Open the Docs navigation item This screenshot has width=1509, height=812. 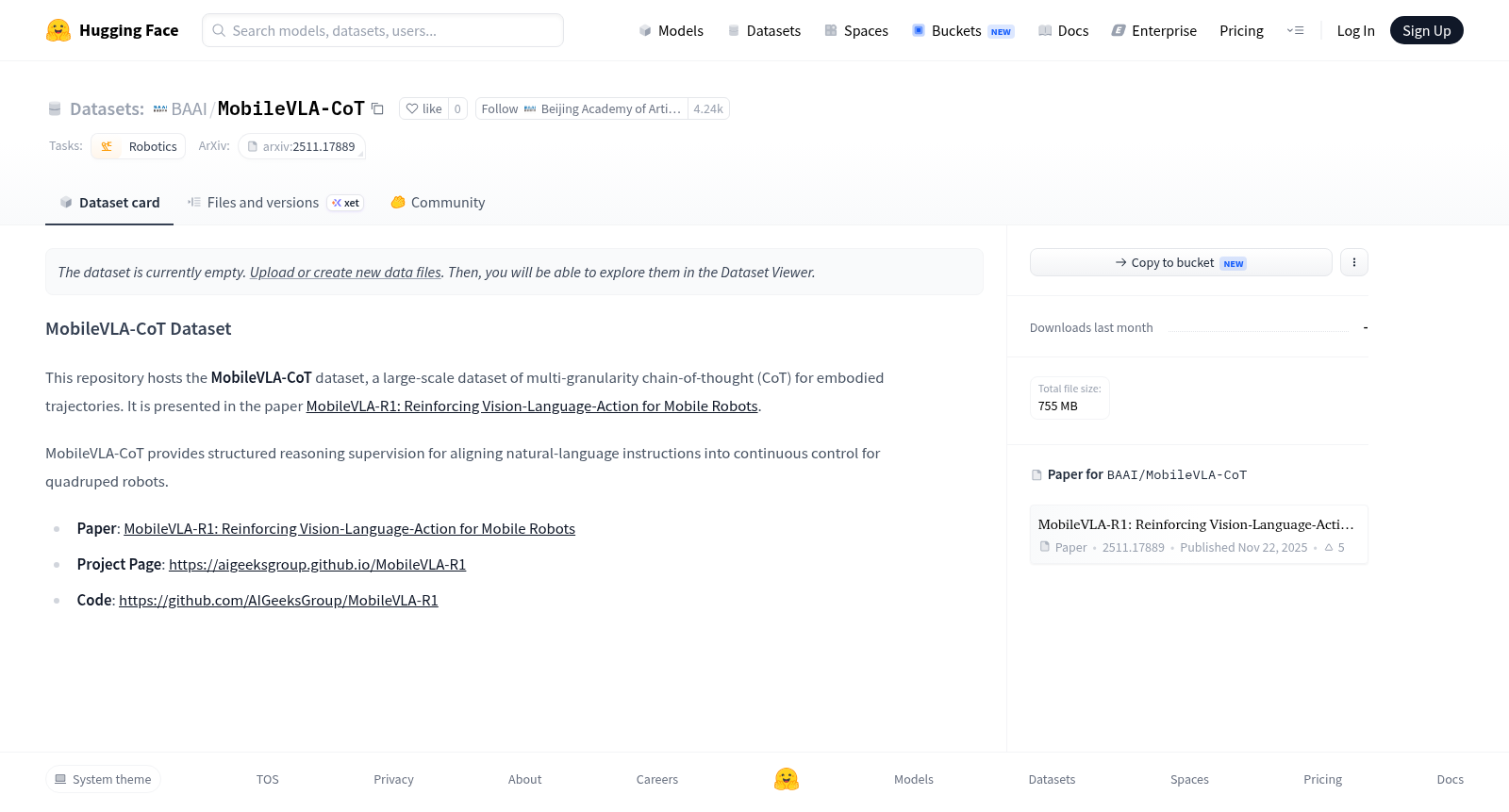pos(1063,30)
